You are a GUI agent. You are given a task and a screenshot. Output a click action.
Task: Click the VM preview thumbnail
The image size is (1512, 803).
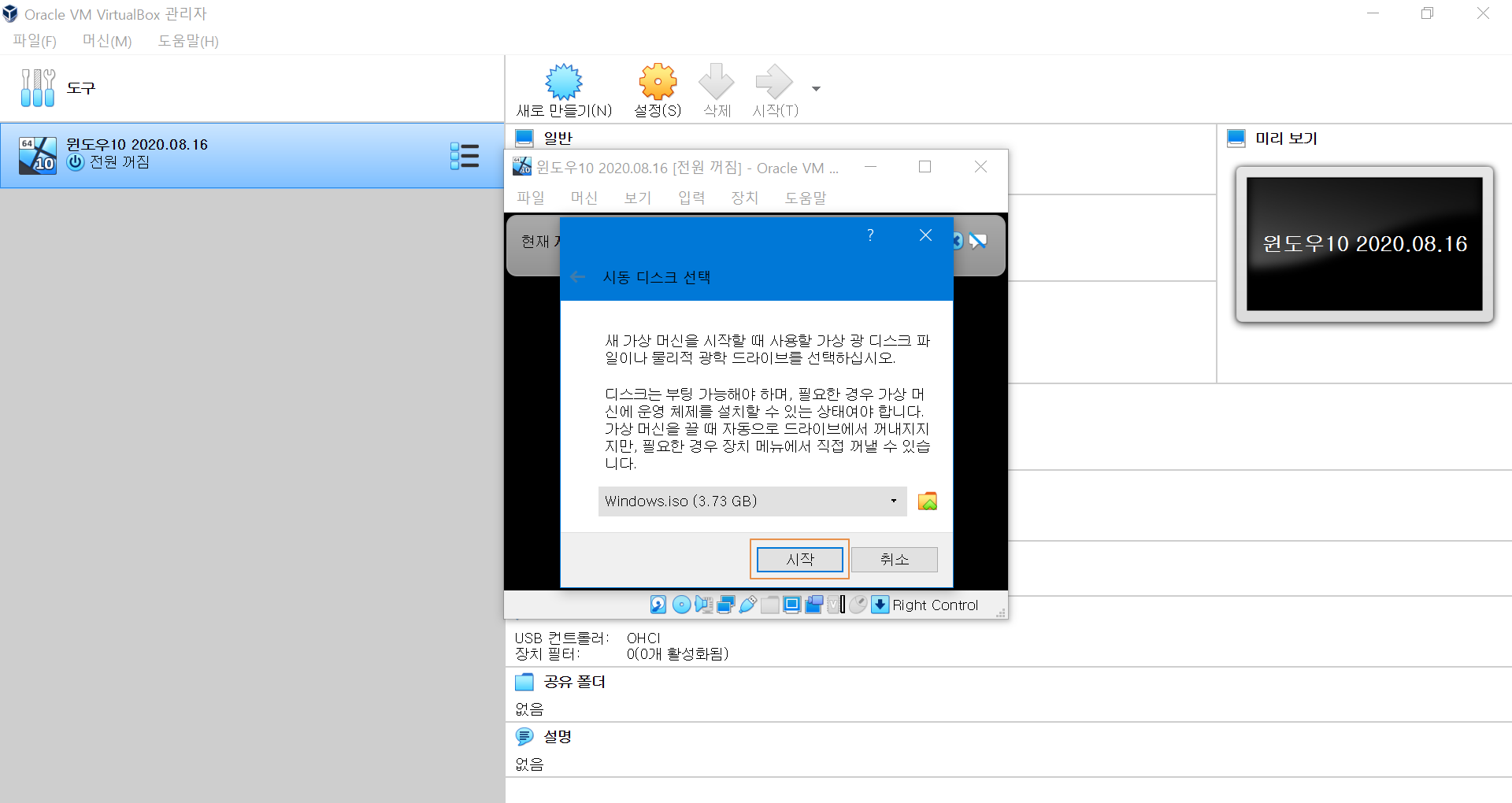click(1365, 244)
